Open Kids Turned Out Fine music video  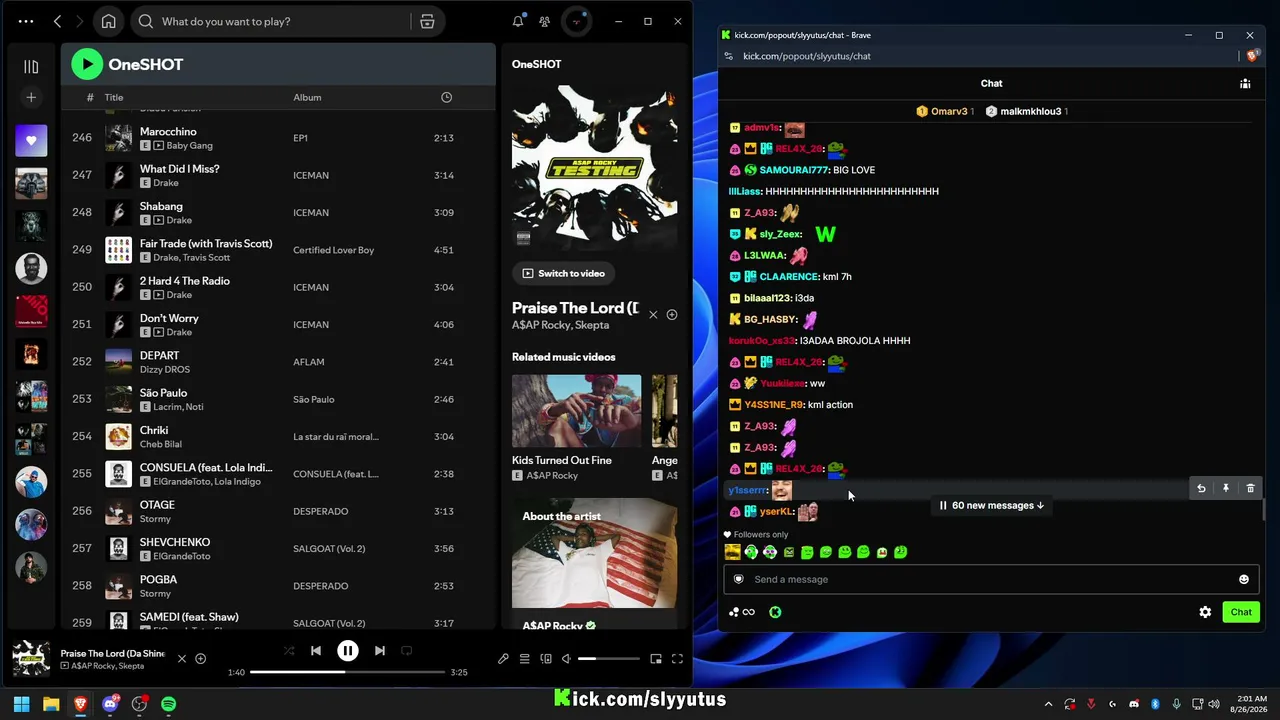pos(576,411)
